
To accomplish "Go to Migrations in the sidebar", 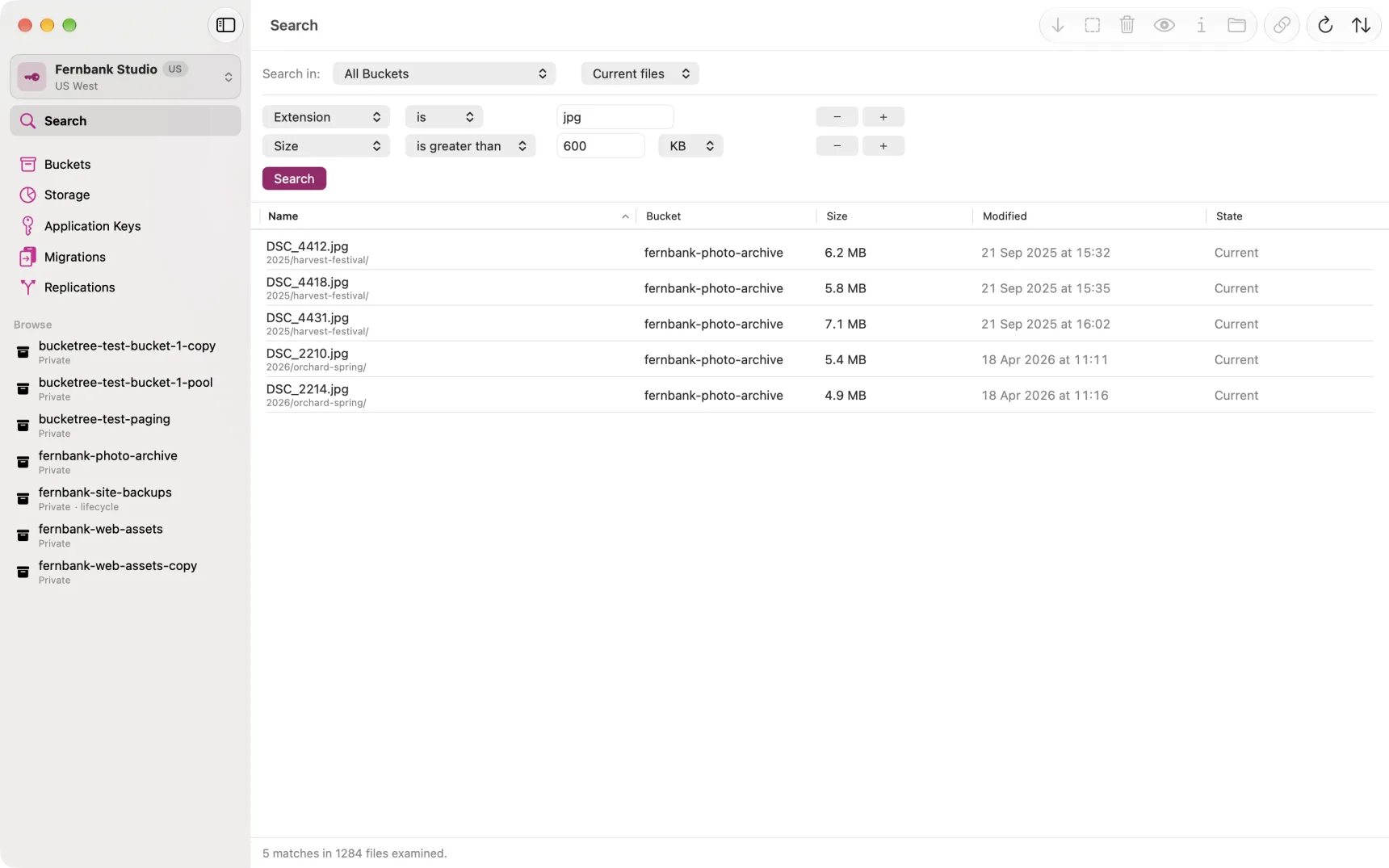I will coord(125,257).
